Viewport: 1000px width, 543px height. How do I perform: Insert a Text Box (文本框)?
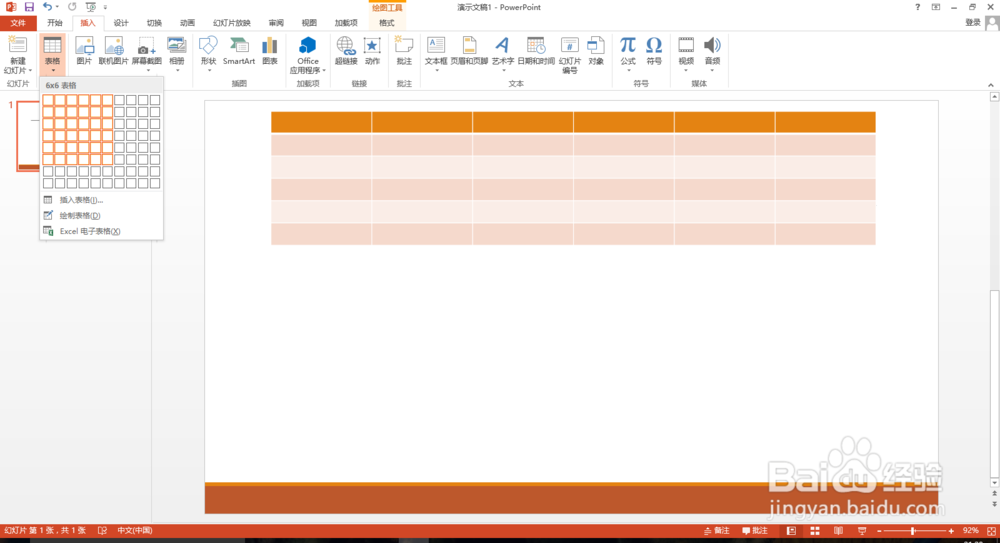tap(436, 52)
